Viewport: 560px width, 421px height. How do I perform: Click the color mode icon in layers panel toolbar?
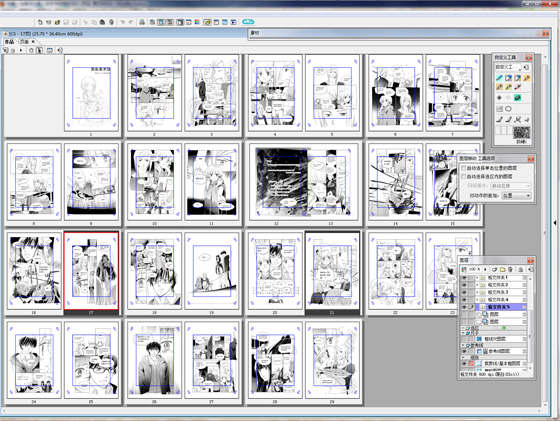coord(464,270)
